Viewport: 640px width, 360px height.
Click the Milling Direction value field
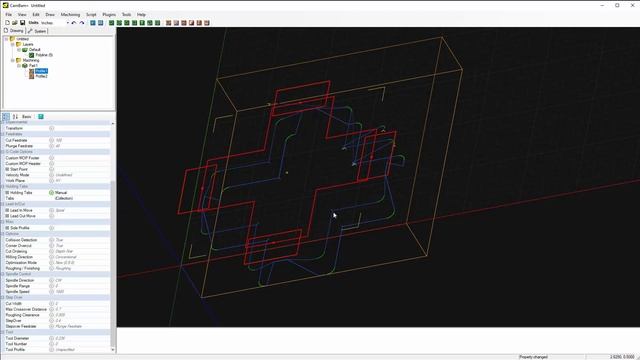point(82,257)
